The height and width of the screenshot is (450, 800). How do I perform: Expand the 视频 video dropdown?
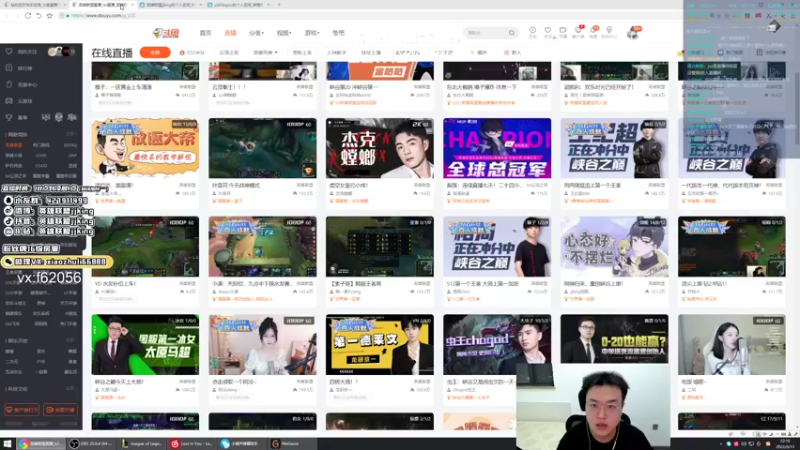pyautogui.click(x=284, y=33)
